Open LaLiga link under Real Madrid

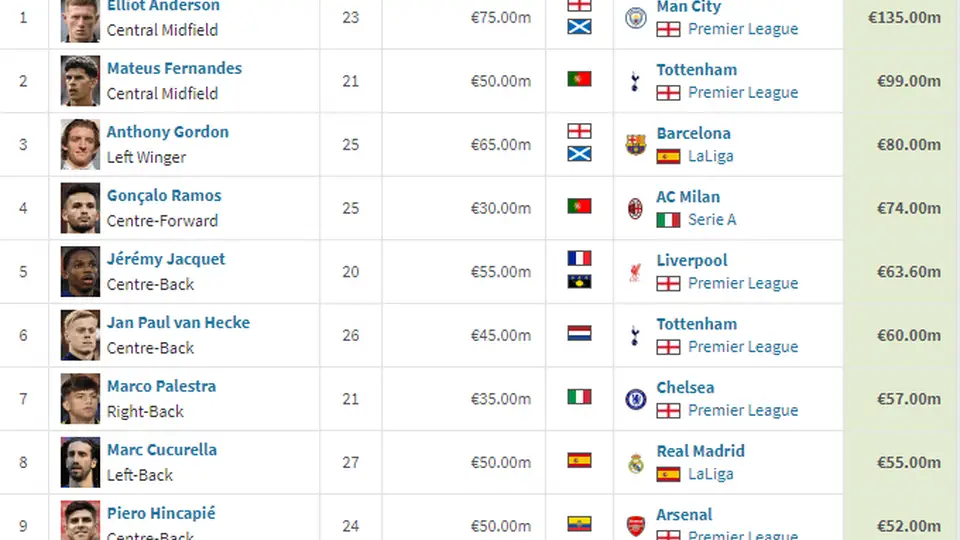(710, 474)
